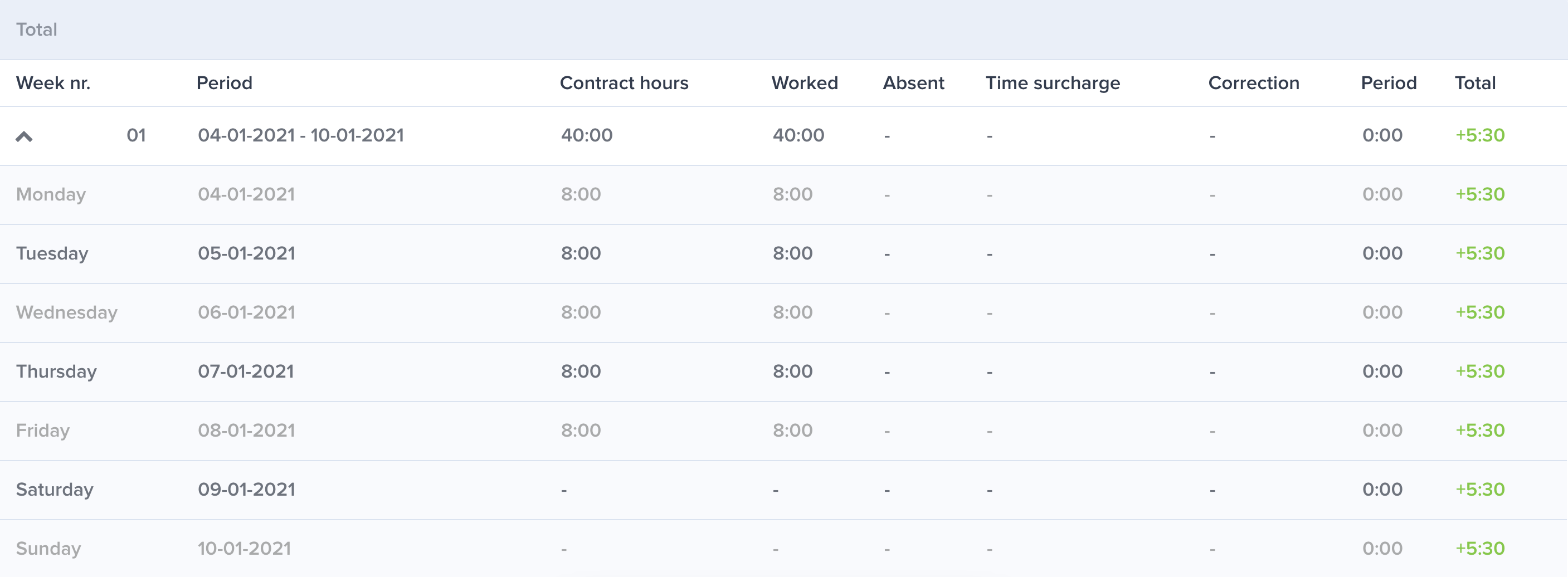The height and width of the screenshot is (577, 1568).
Task: Click the Correction column header
Action: coord(1253,83)
